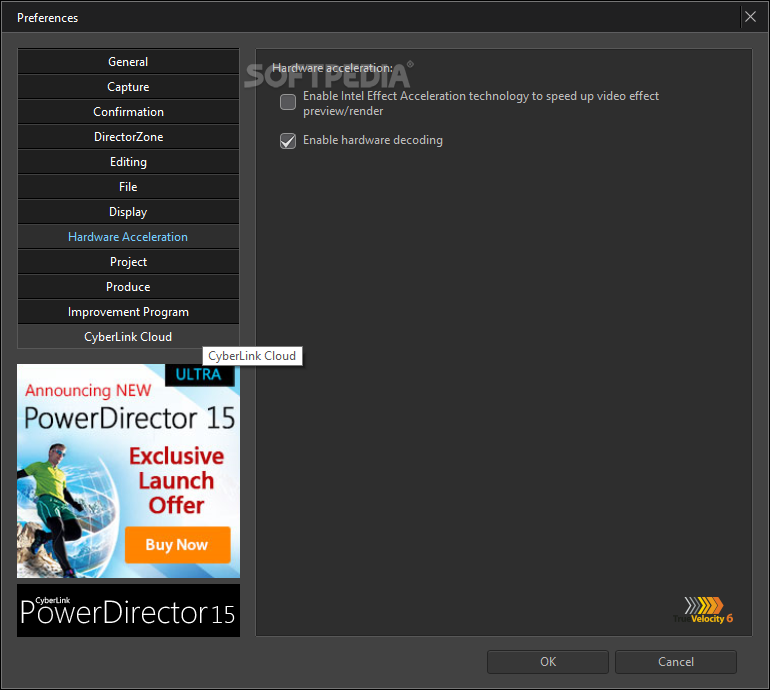Select Hardware Acceleration category
The height and width of the screenshot is (690, 770).
click(128, 237)
